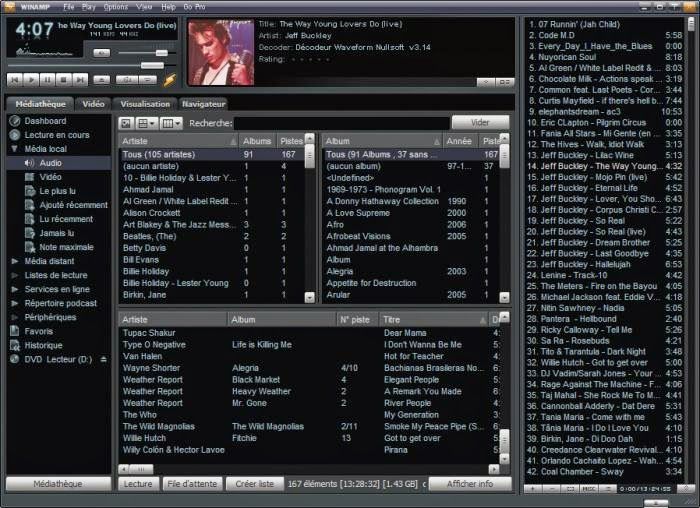Open Dashboard in the library tree
700x508 pixels.
click(45, 121)
